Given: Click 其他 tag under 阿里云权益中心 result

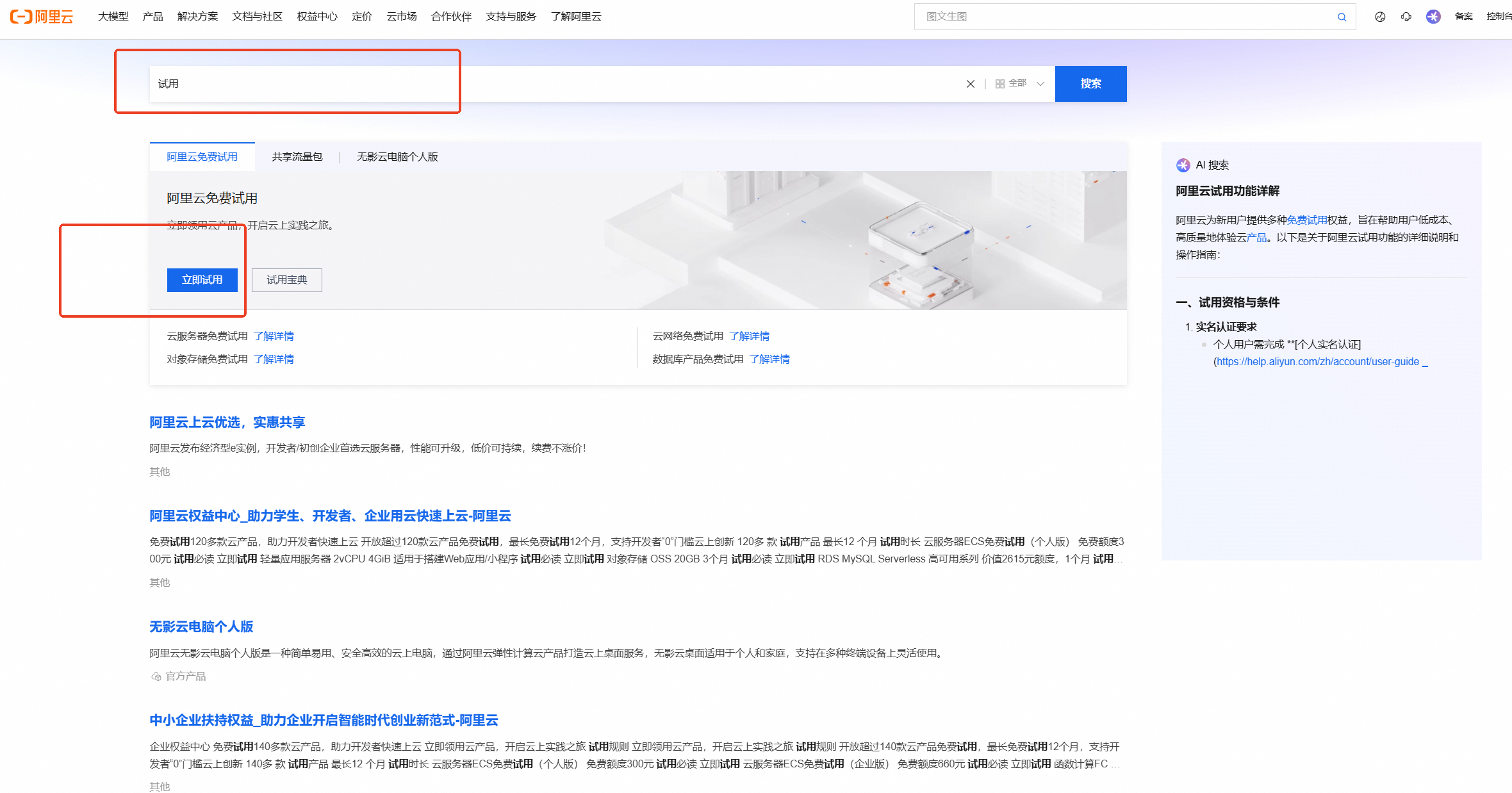Looking at the screenshot, I should pyautogui.click(x=160, y=583).
